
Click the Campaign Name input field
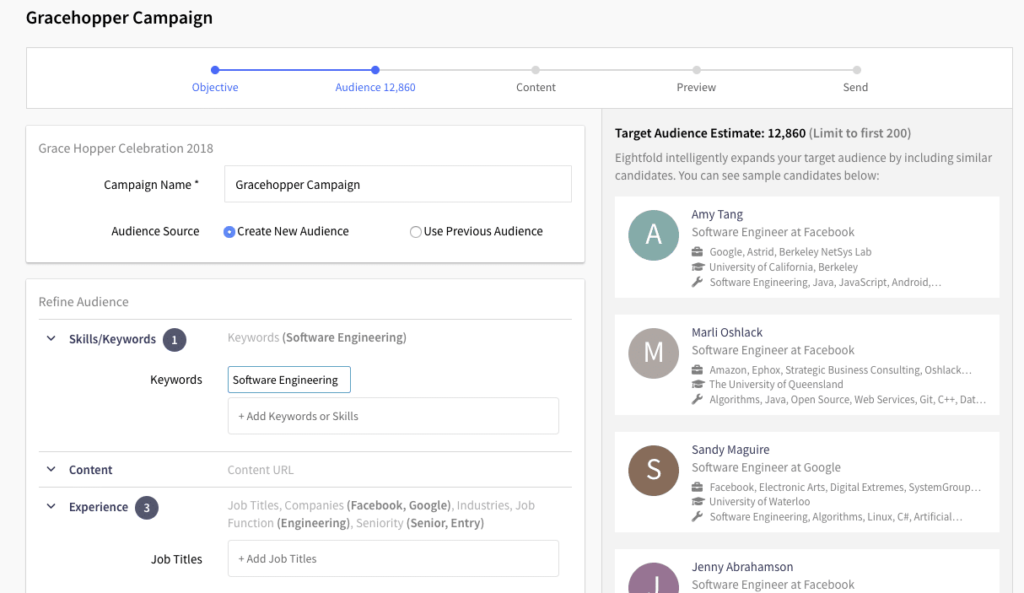tap(398, 184)
